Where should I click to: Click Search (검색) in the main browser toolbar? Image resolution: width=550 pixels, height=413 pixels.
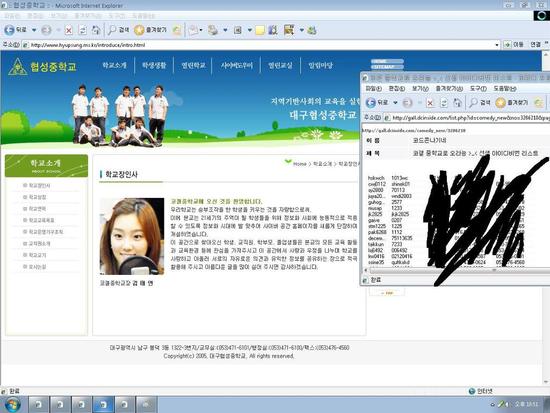pyautogui.click(x=118, y=30)
